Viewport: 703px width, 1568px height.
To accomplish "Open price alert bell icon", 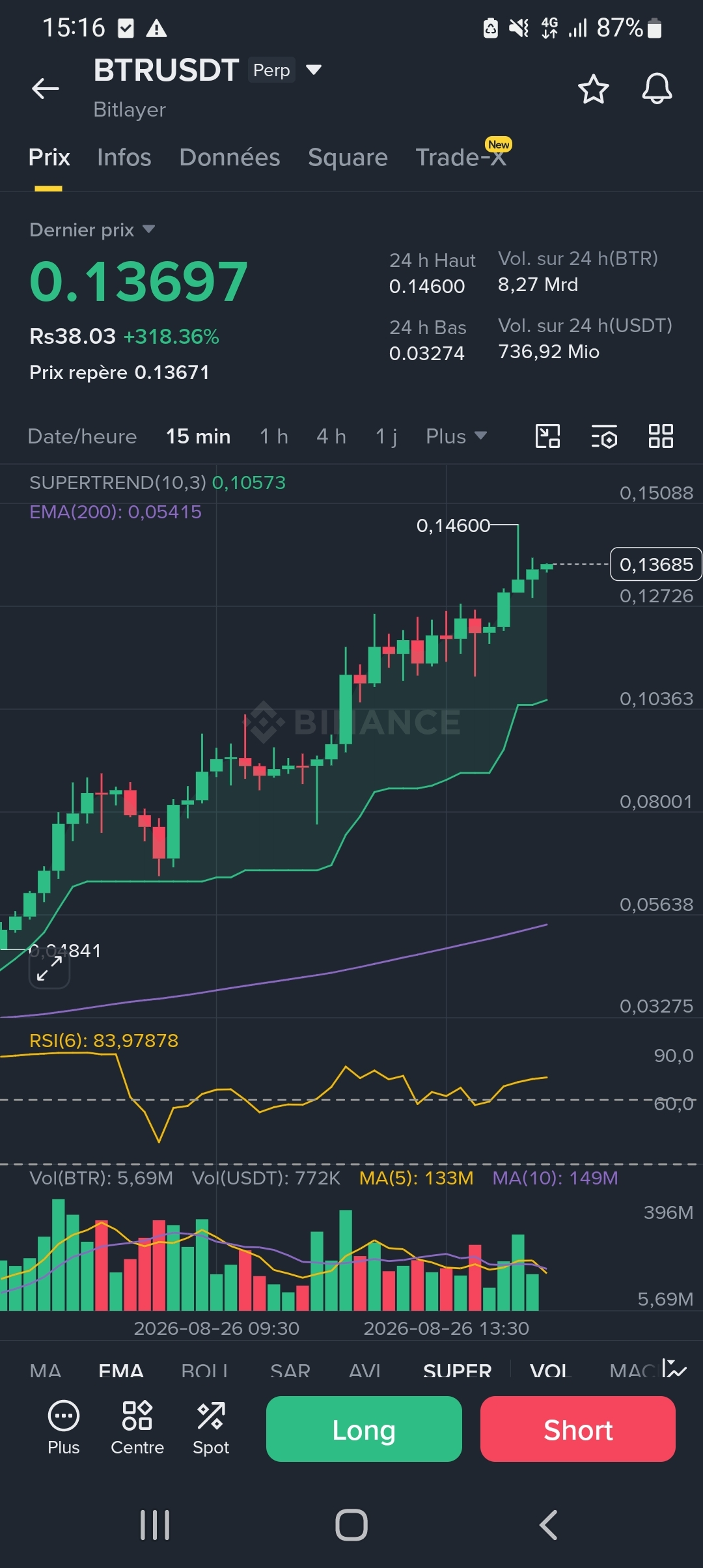I will [657, 89].
